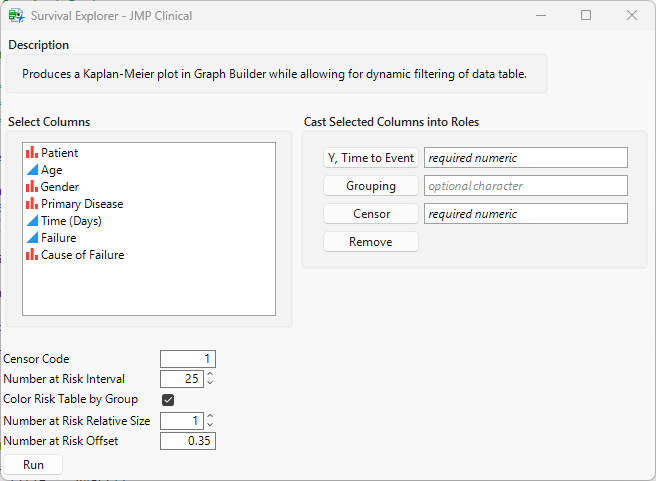656x481 pixels.
Task: Click the JMP Clinical title bar icon
Action: (16, 15)
